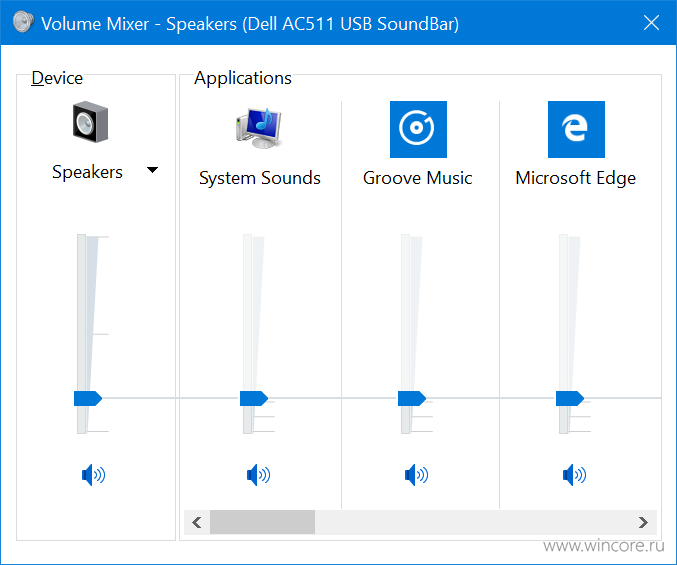Click the System Sounds volume slider handle
The image size is (677, 565).
coord(253,398)
